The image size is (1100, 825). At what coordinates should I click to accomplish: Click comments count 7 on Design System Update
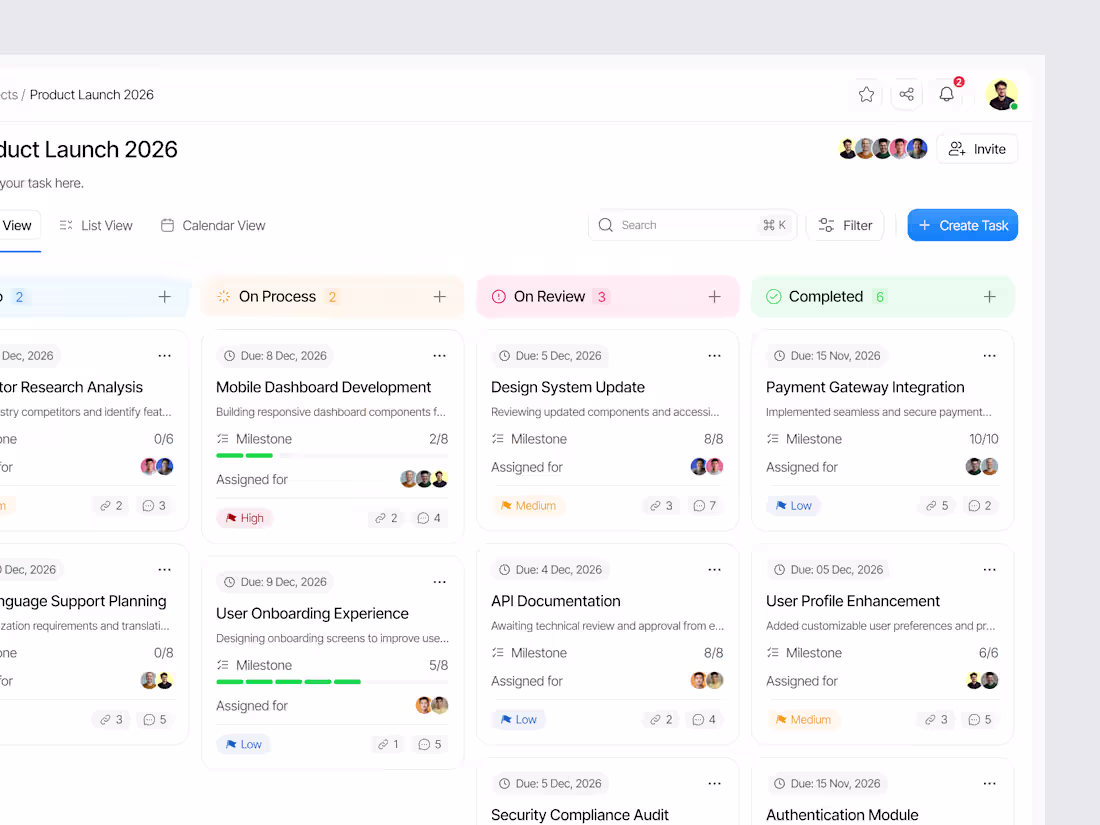coord(704,505)
